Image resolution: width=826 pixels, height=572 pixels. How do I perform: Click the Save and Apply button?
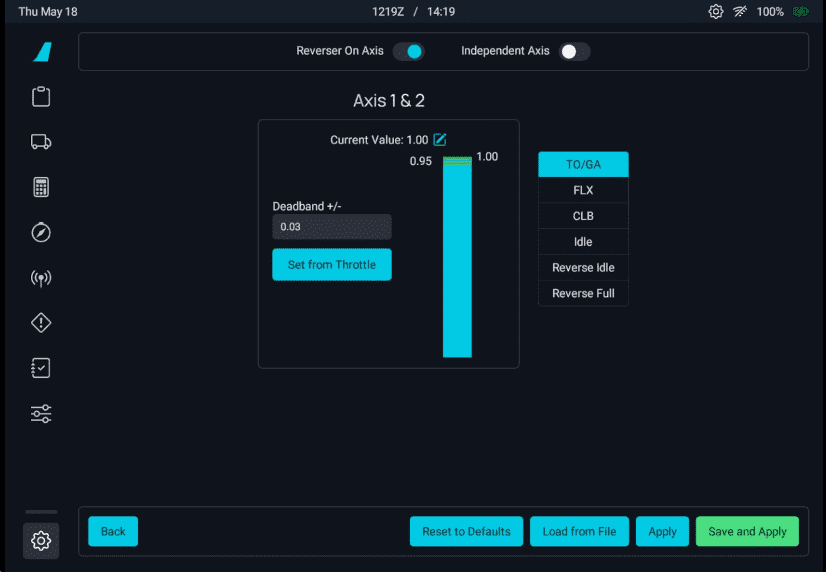coord(747,531)
